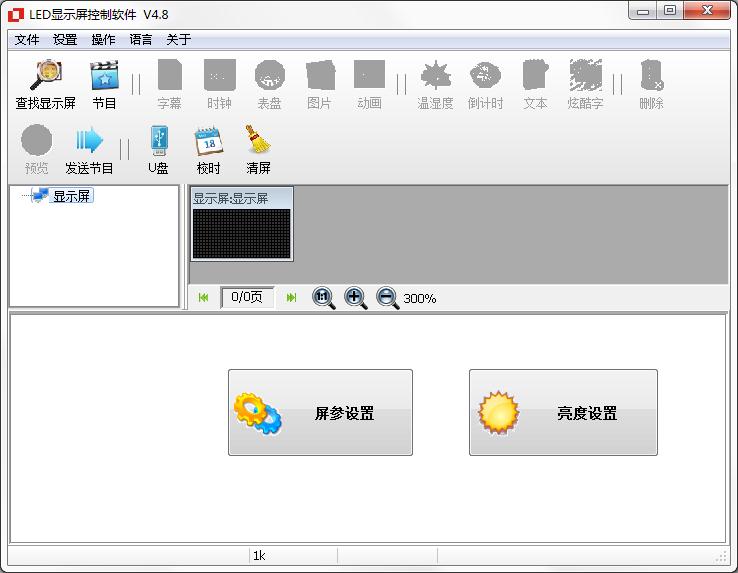Click the zoom in magnifier icon
This screenshot has height=573, width=738.
355,297
